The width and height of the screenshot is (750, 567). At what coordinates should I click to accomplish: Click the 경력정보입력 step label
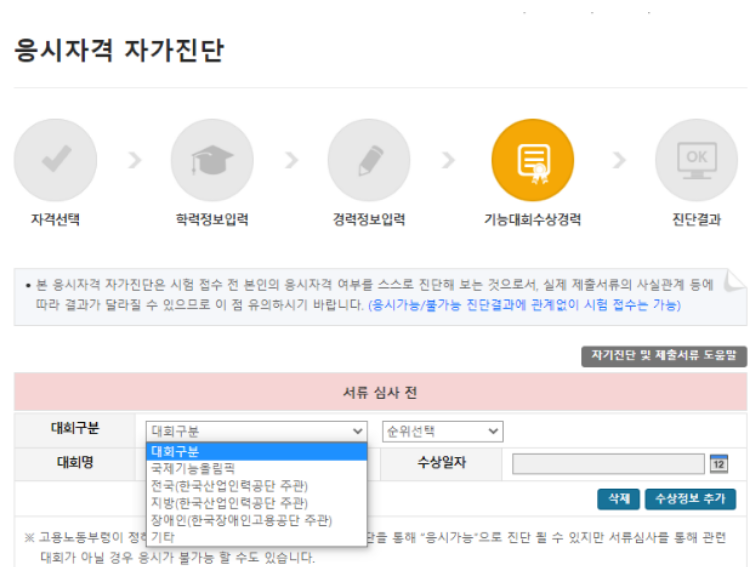click(369, 220)
